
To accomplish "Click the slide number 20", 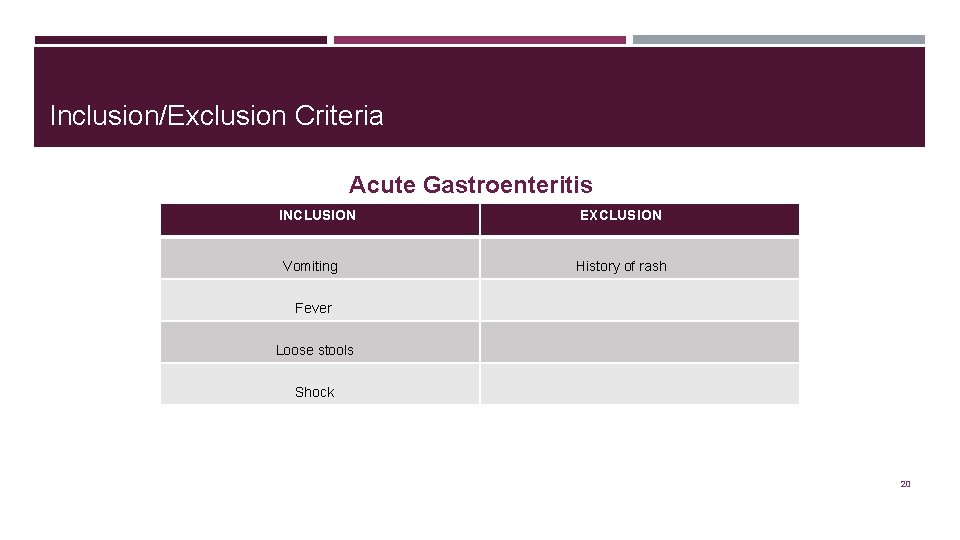I will (905, 484).
